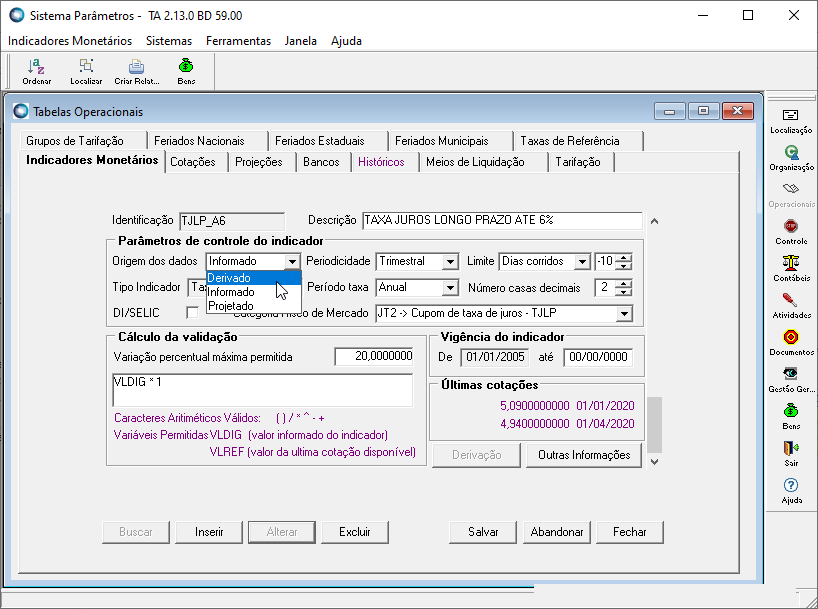Open the Ajuda menu in menu bar
Screen dimensions: 818x609
tap(346, 41)
